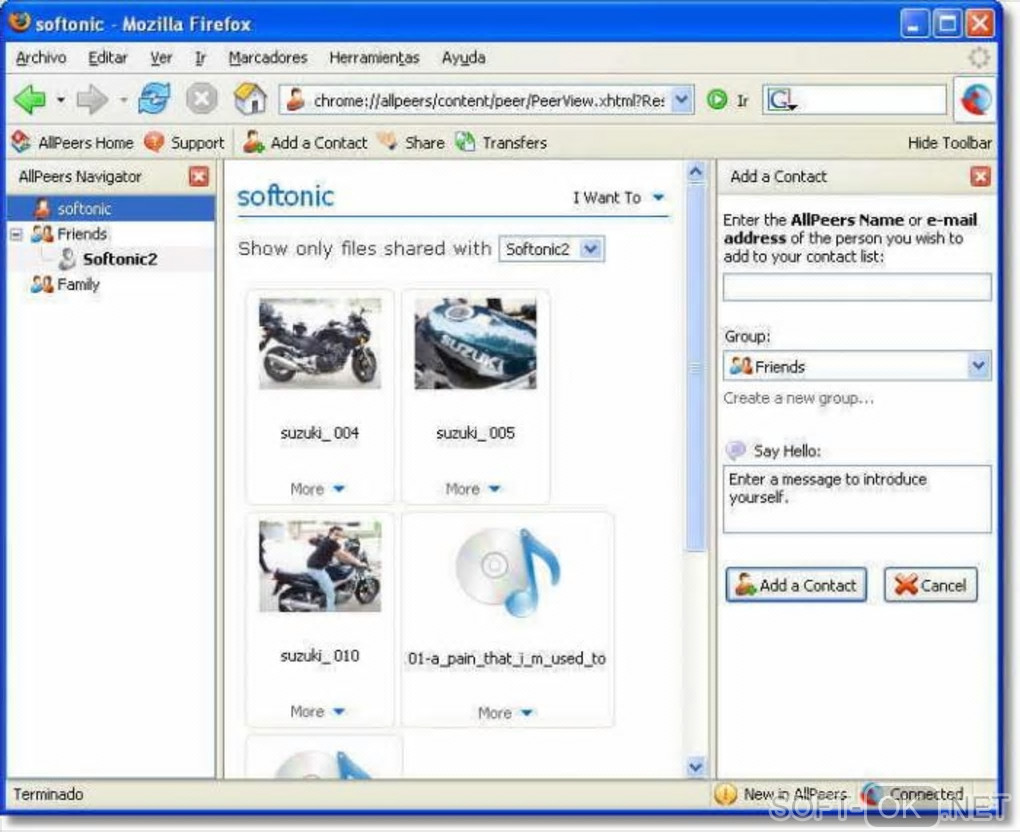1020x832 pixels.
Task: Click the Terminado status text
Action: [x=48, y=794]
